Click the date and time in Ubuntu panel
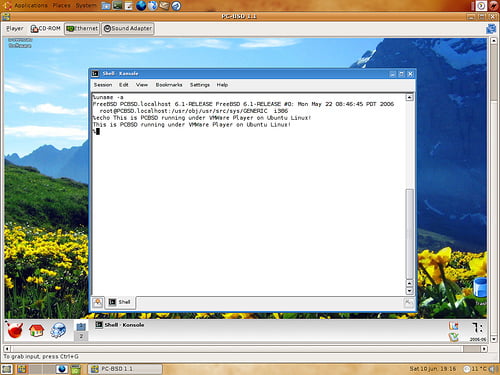The image size is (500, 375). [432, 369]
